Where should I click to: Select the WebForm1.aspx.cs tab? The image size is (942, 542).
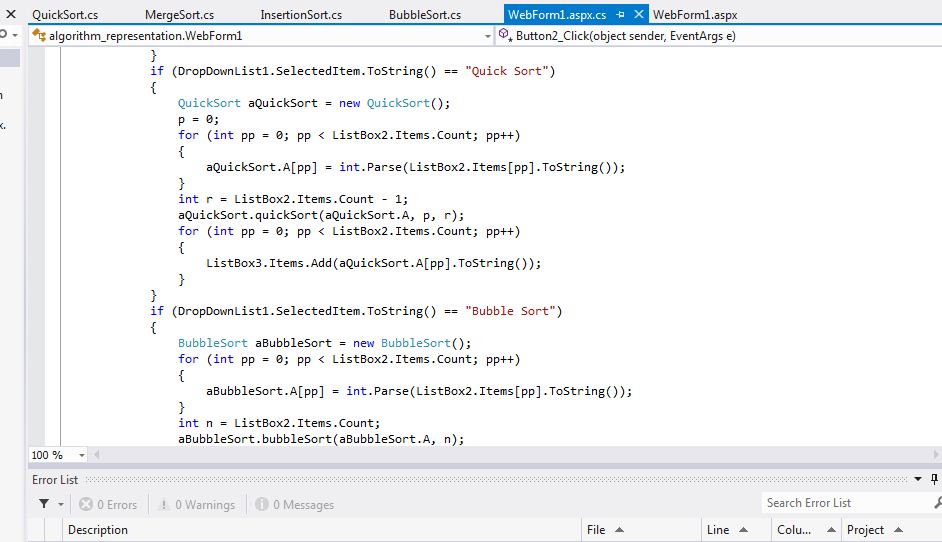[x=557, y=14]
